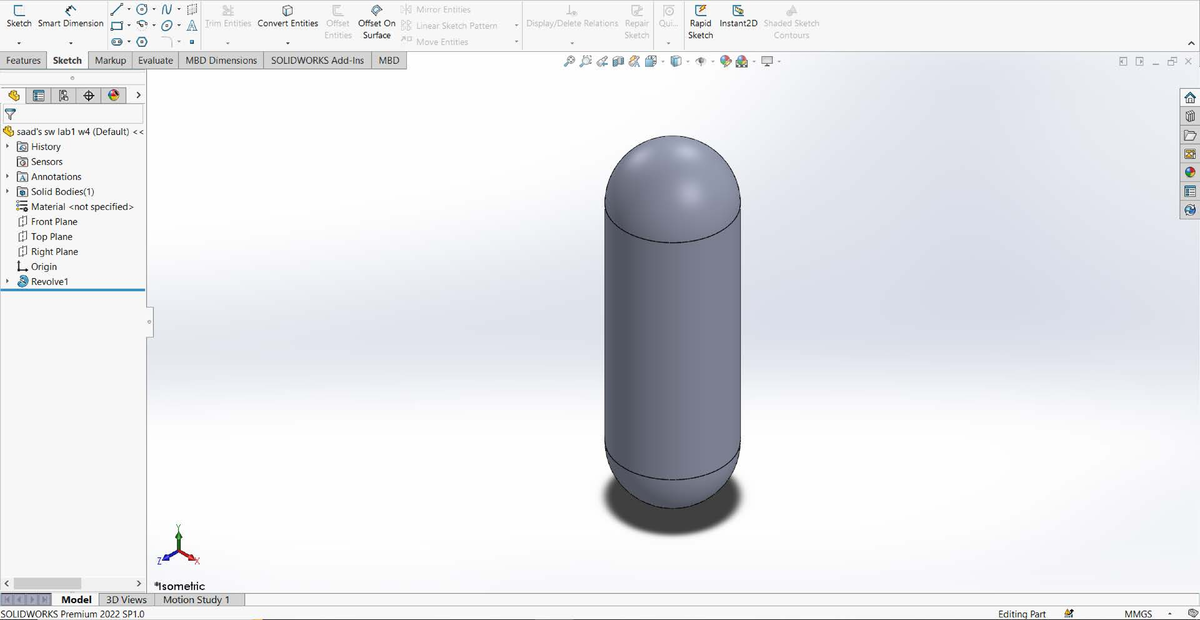This screenshot has width=1200, height=620.
Task: Click the Zoom to Fit magnifier icon
Action: [x=570, y=61]
